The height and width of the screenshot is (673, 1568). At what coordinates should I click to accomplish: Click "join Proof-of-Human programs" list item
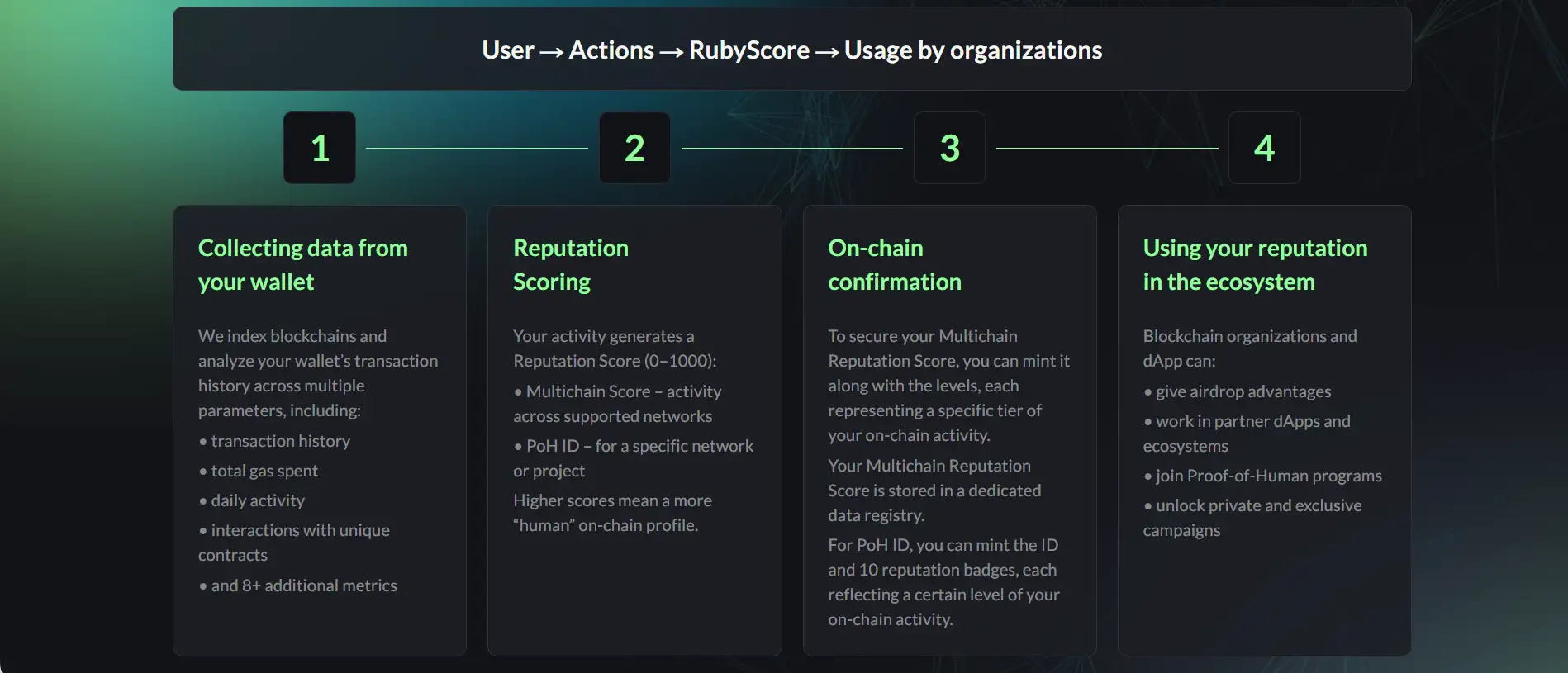point(1268,476)
